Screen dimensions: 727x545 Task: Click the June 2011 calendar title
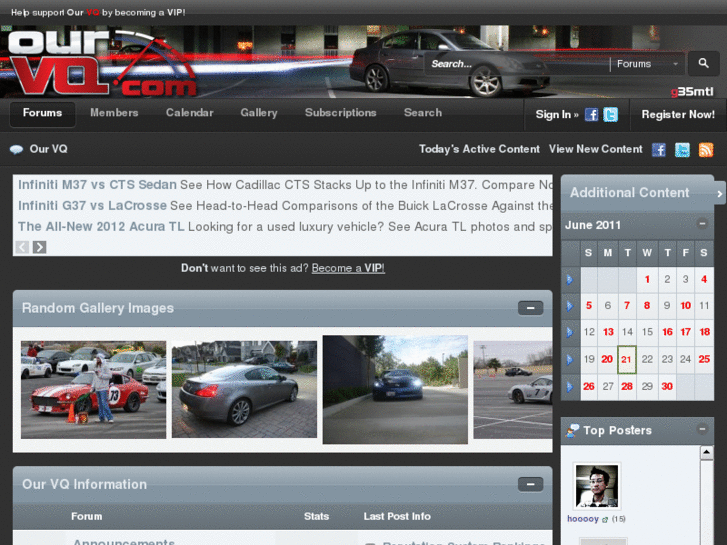click(x=593, y=225)
